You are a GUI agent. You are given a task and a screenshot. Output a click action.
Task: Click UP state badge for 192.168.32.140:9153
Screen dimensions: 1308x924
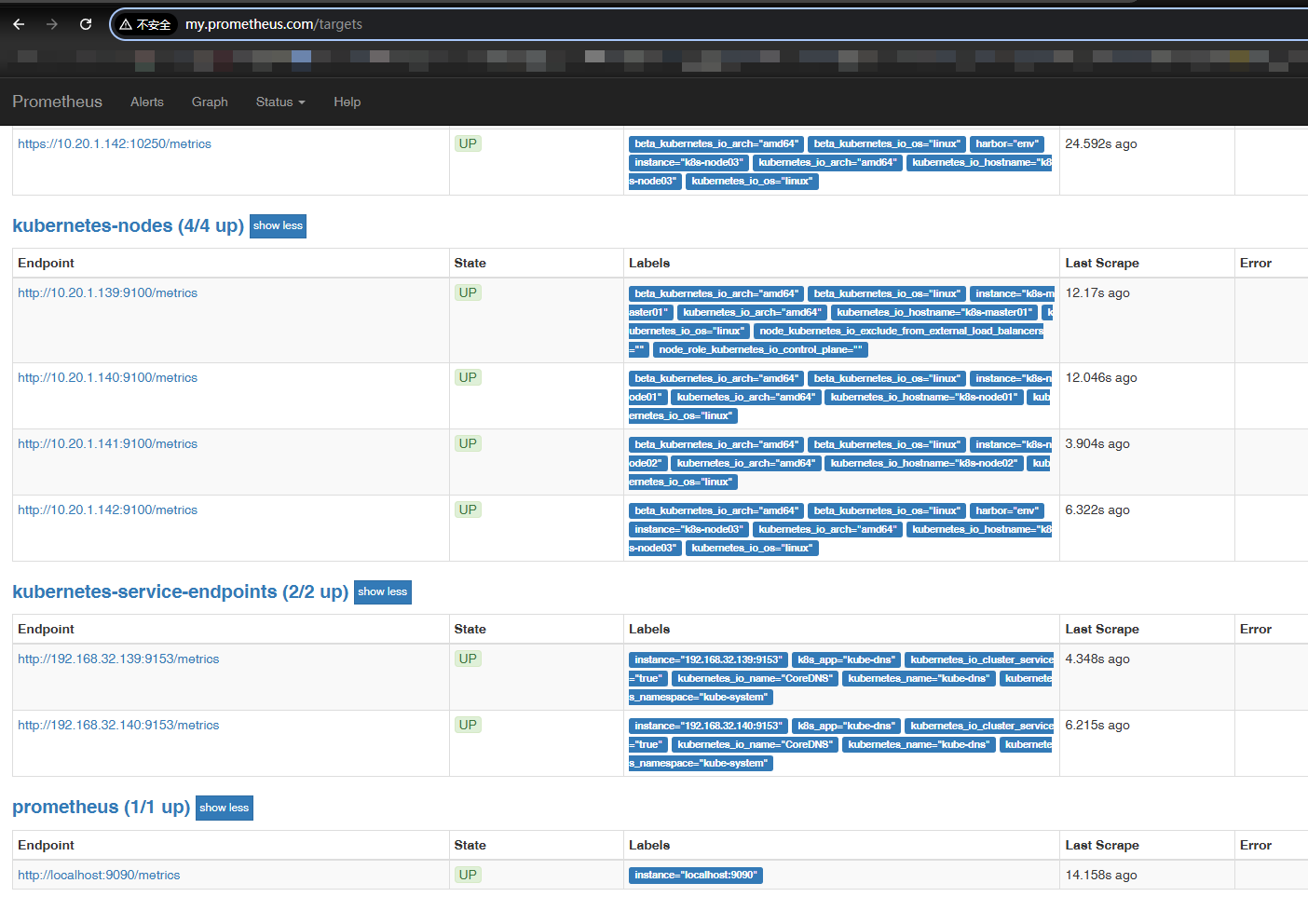click(468, 725)
